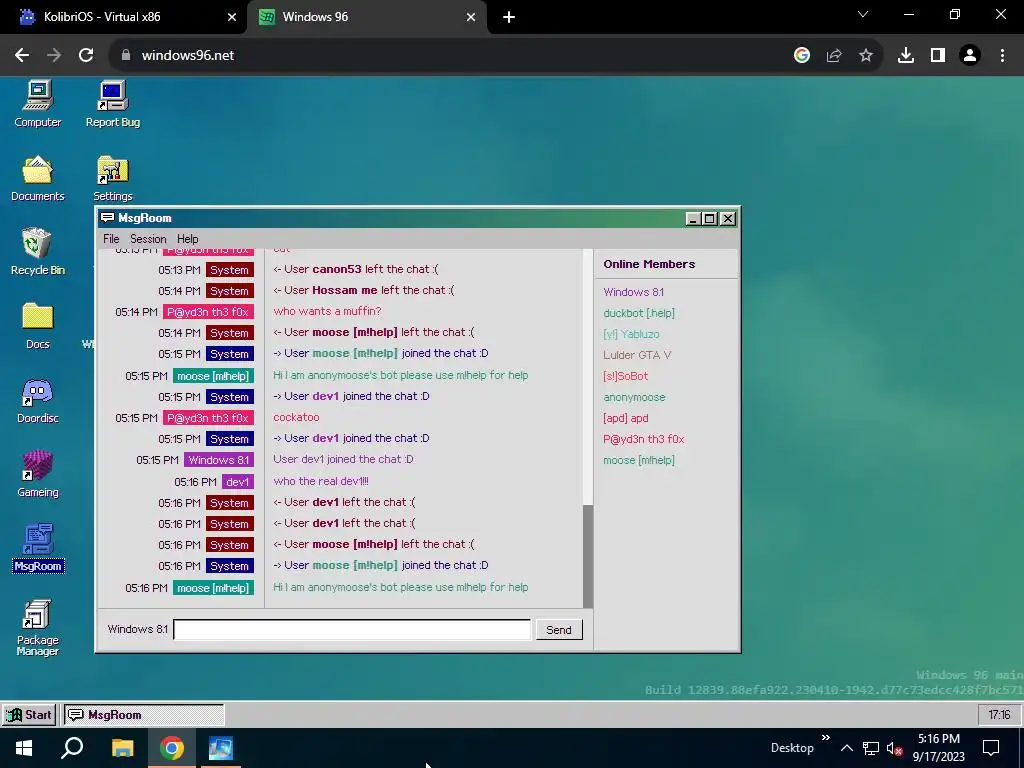
Task: Click 'User canon53 left the chat' message
Action: (356, 269)
